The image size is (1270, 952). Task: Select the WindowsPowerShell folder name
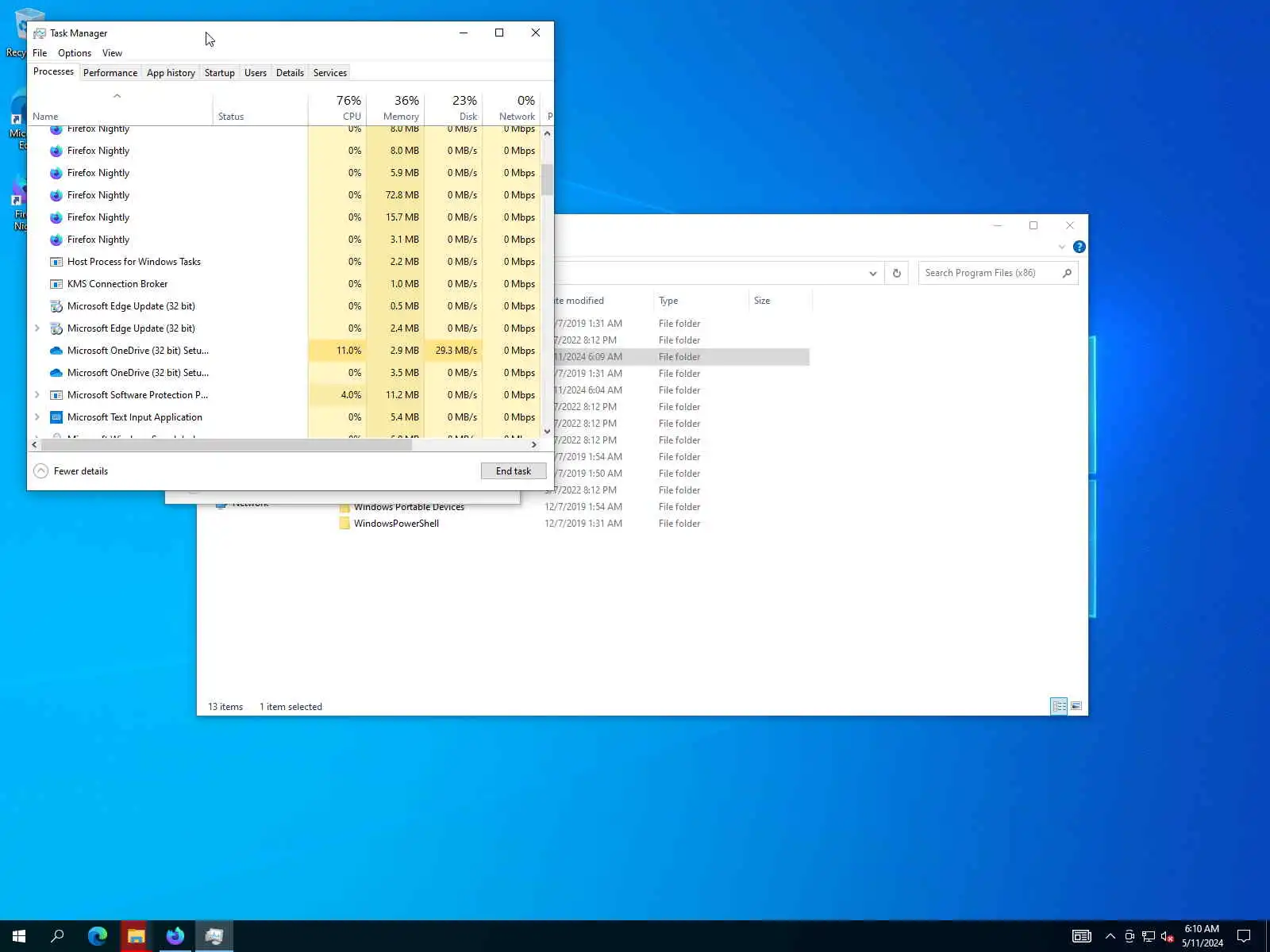(396, 524)
